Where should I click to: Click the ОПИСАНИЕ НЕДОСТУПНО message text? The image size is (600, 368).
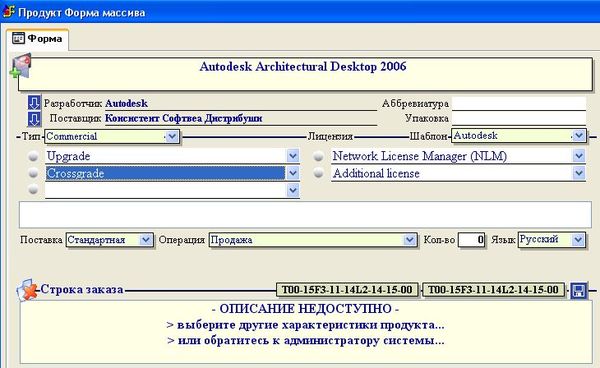click(305, 309)
